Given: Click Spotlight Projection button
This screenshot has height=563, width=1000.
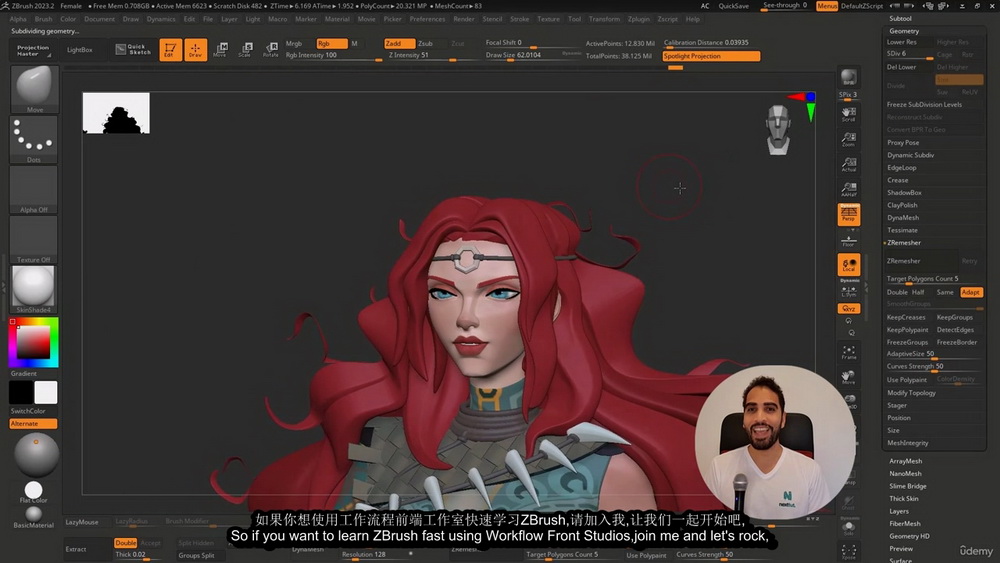Looking at the screenshot, I should pos(711,56).
